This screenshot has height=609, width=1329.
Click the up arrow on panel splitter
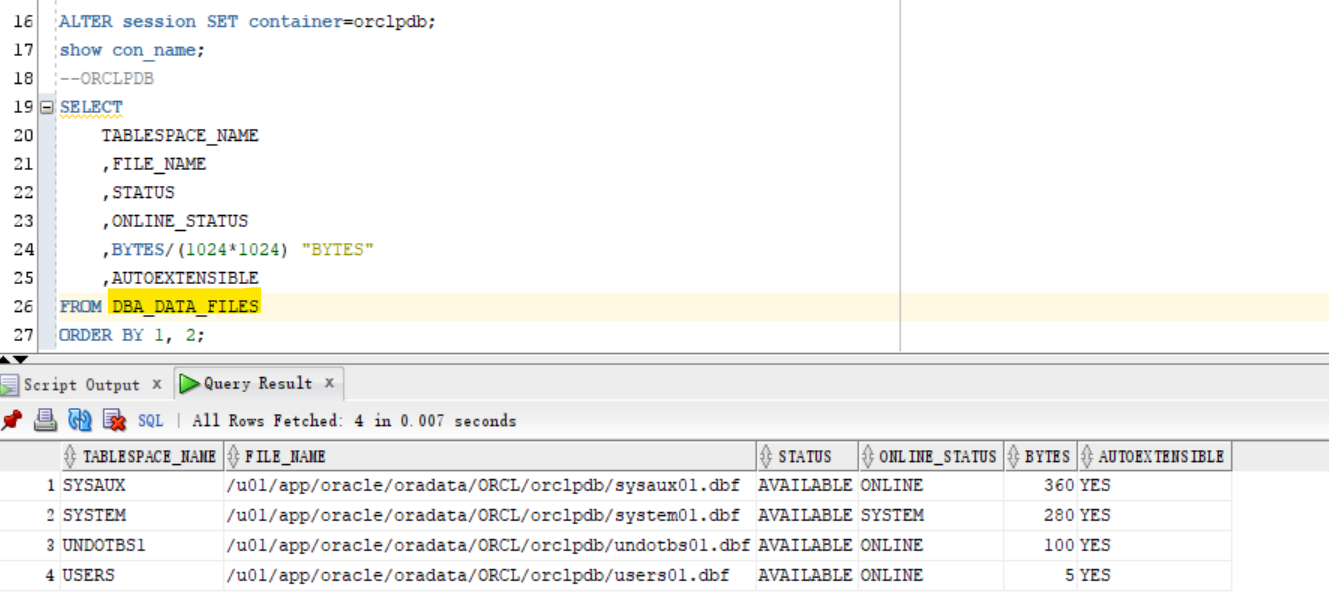[6, 358]
